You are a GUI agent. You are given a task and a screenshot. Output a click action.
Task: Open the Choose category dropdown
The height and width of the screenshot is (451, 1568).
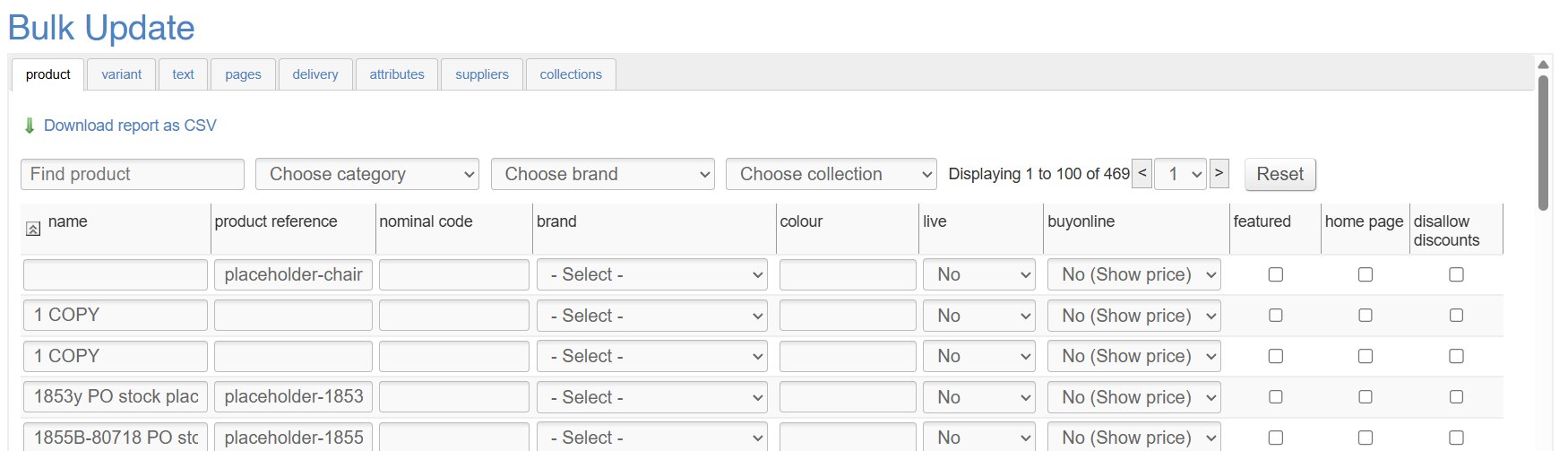[367, 174]
